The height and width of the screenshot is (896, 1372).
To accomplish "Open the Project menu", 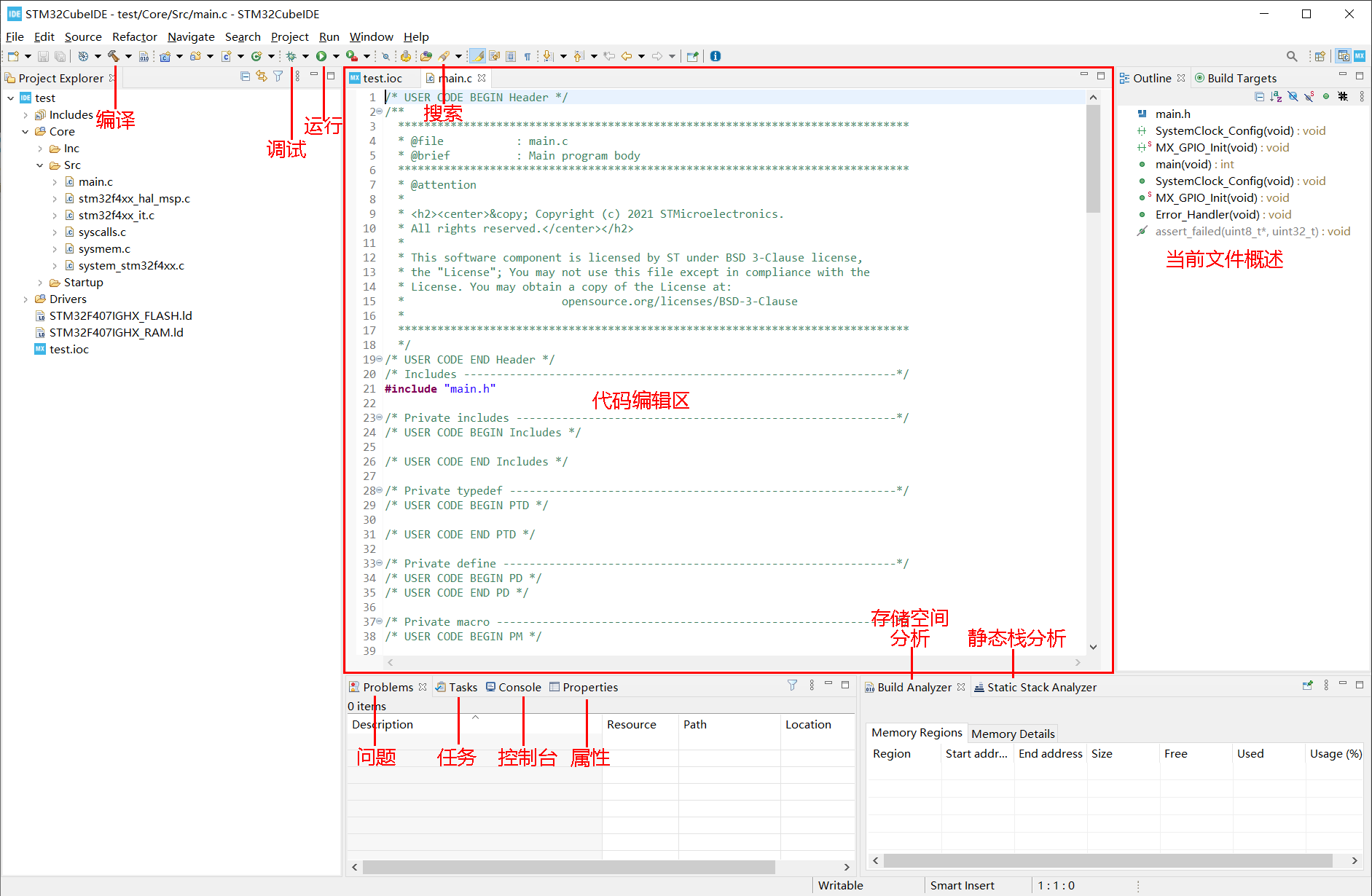I will point(290,36).
